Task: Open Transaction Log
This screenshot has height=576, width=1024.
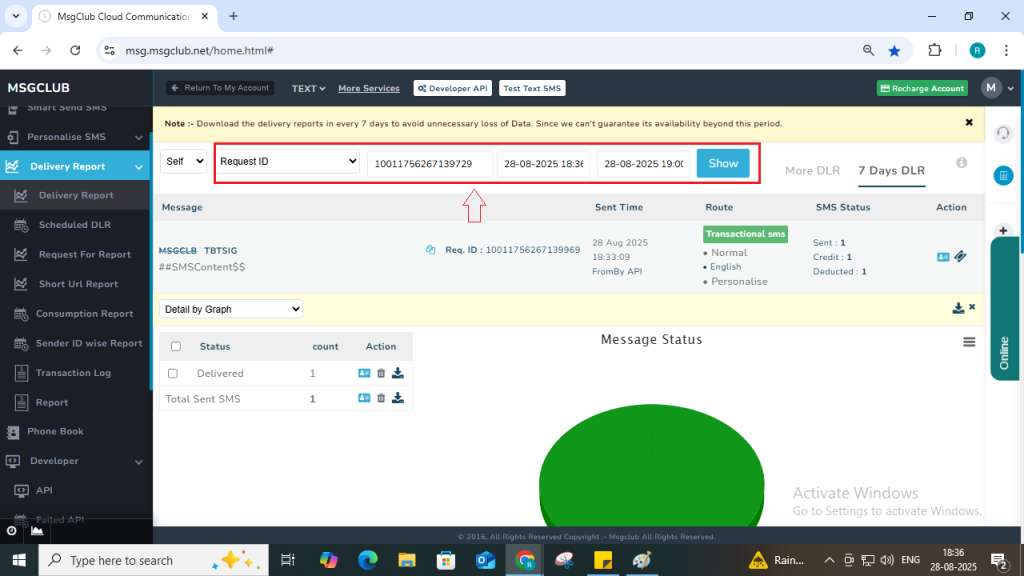Action: (x=75, y=373)
